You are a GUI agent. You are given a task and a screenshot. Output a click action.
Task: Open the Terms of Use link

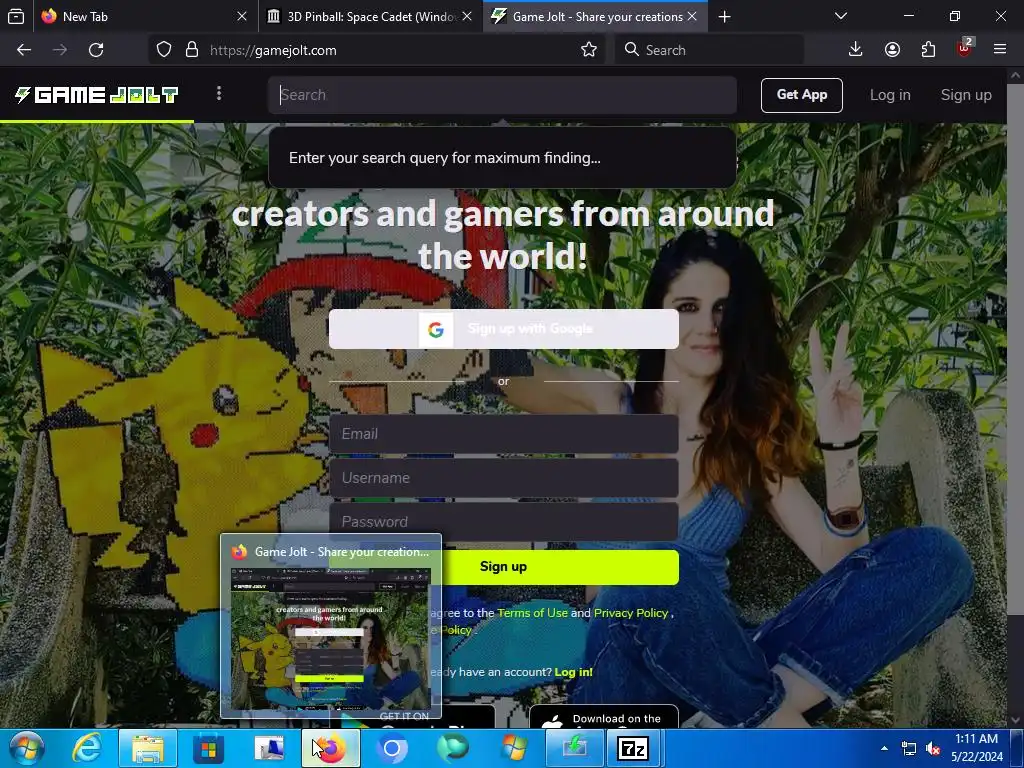[532, 613]
